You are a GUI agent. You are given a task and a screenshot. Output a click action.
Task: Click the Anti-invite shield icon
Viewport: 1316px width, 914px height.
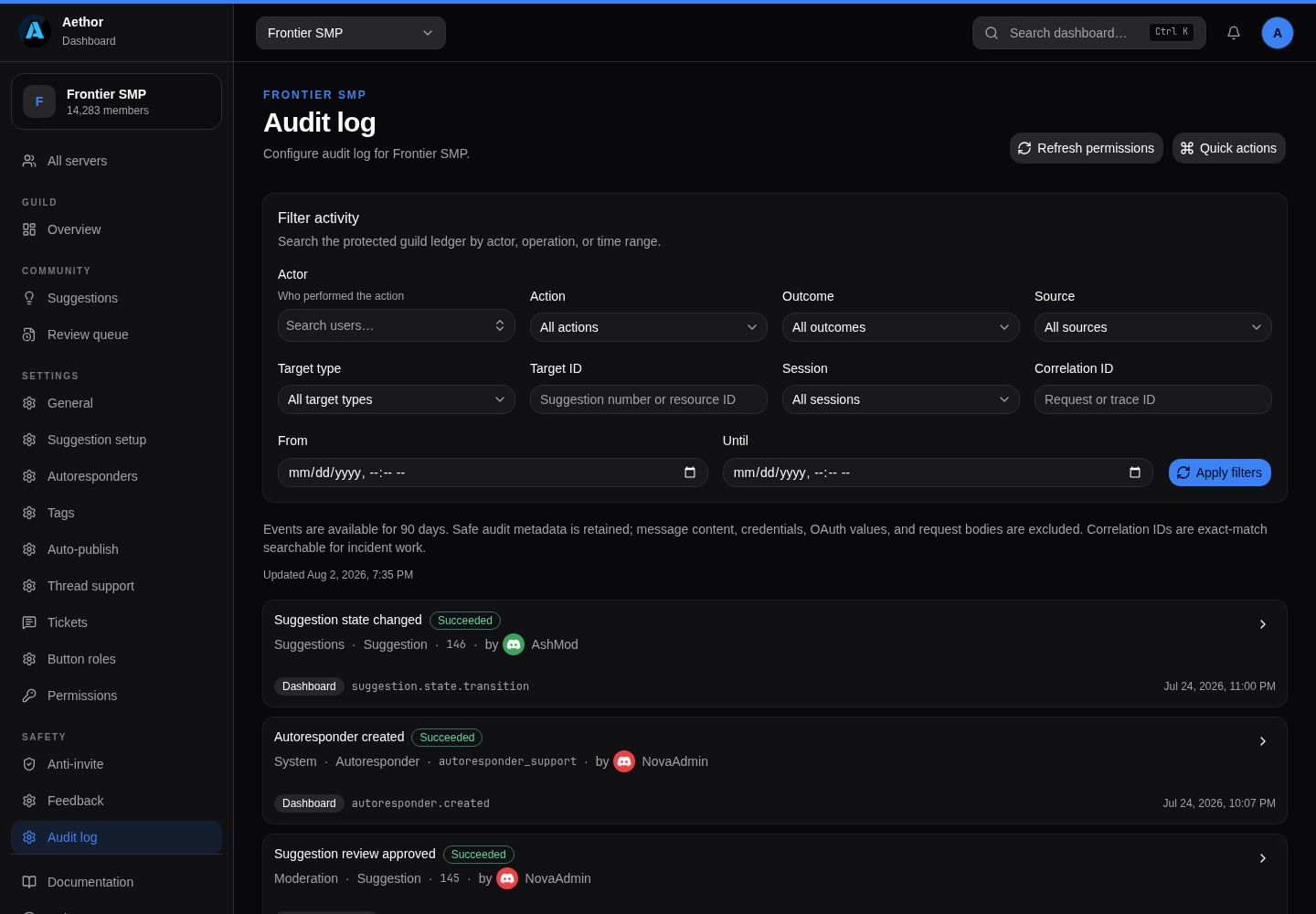[29, 764]
